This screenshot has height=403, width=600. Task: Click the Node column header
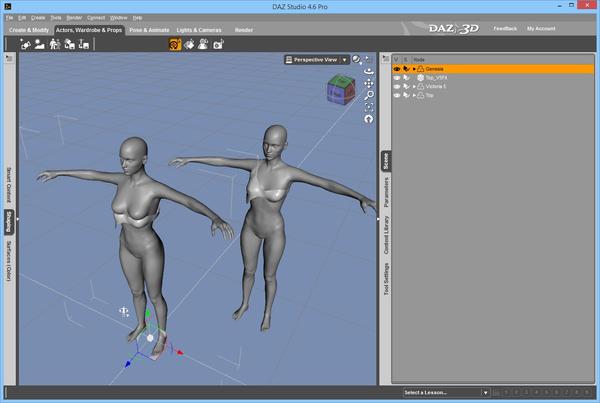coord(419,60)
